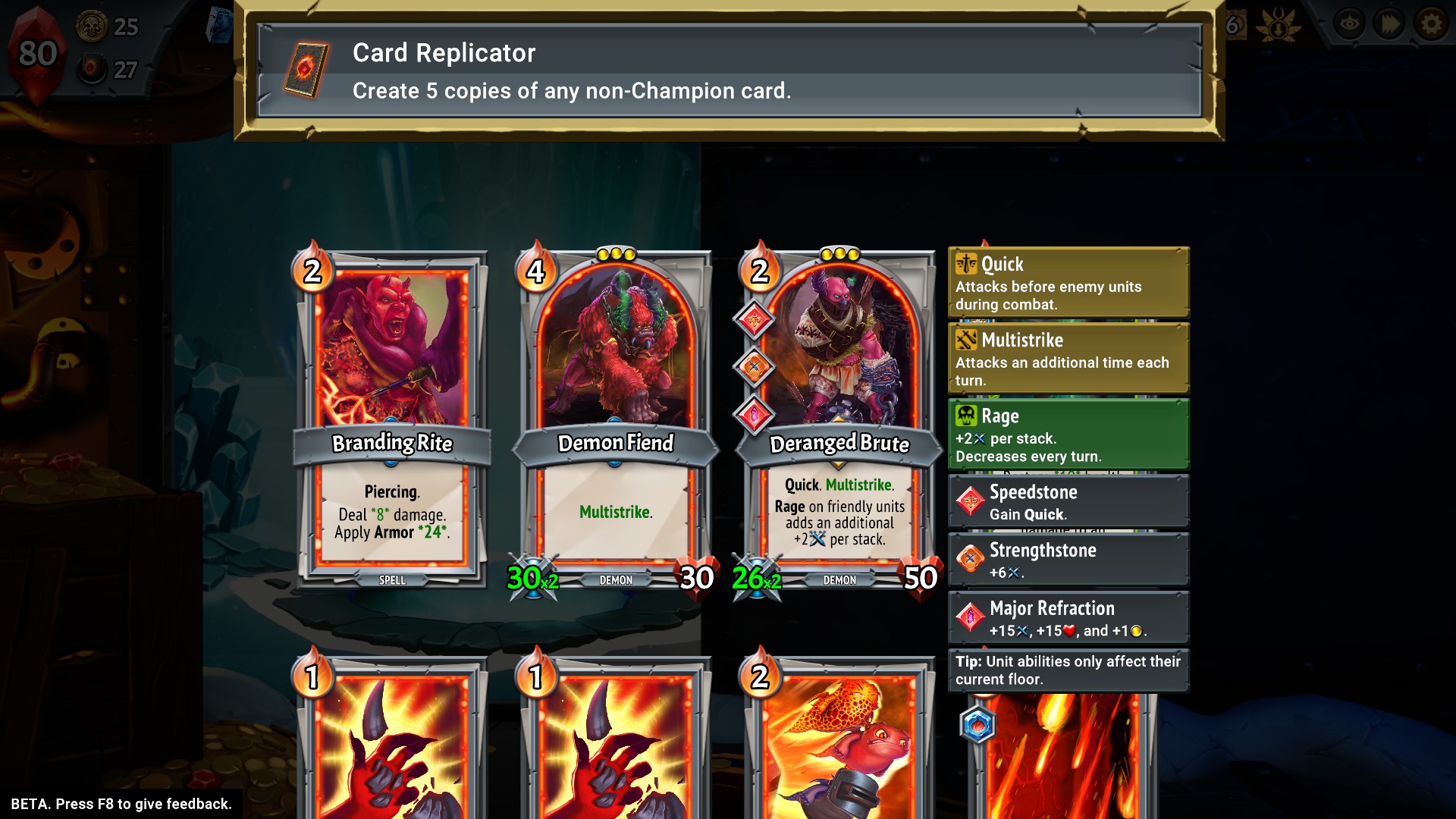The image size is (1456, 819).
Task: Toggle the eye visibility icon
Action: 1349,25
